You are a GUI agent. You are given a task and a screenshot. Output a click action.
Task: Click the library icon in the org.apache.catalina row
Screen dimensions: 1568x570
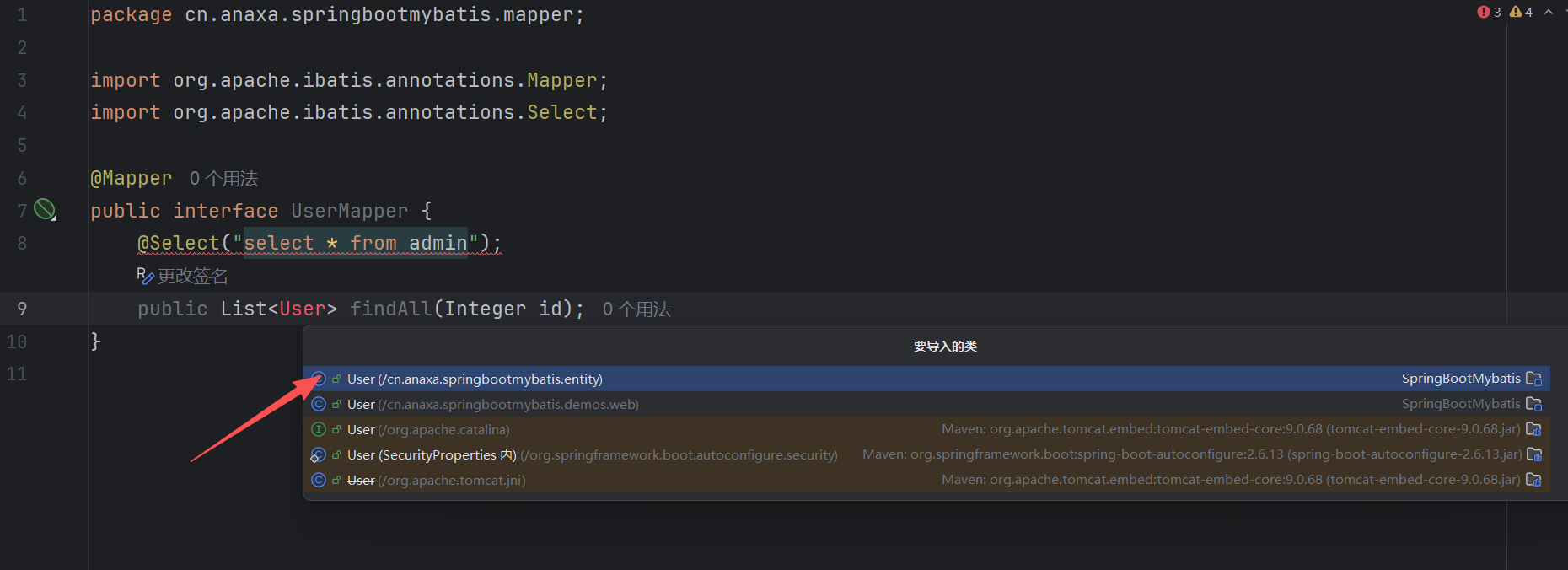[1533, 430]
